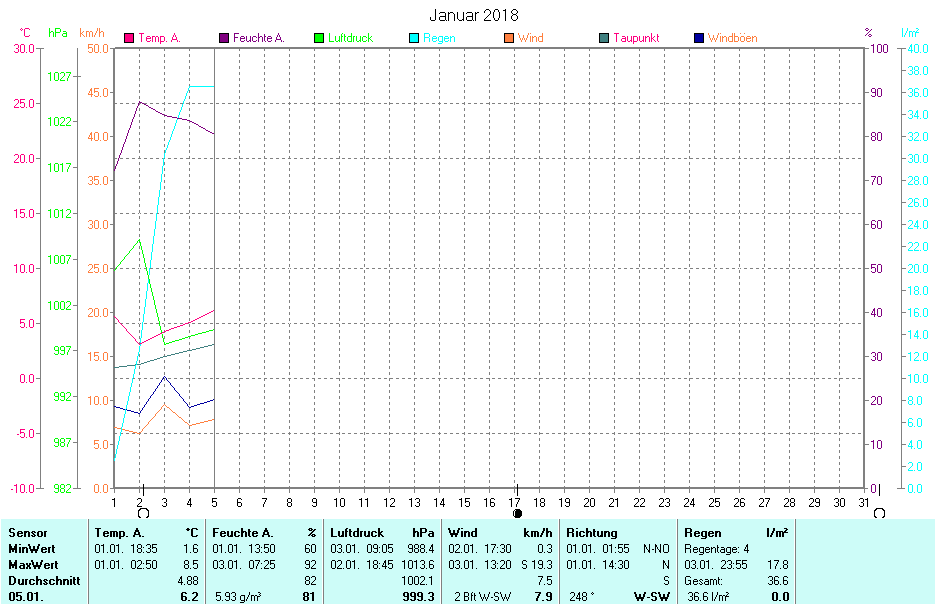Click the dark blue Windböen legend swatch
This screenshot has height=604, width=935.
pos(699,38)
